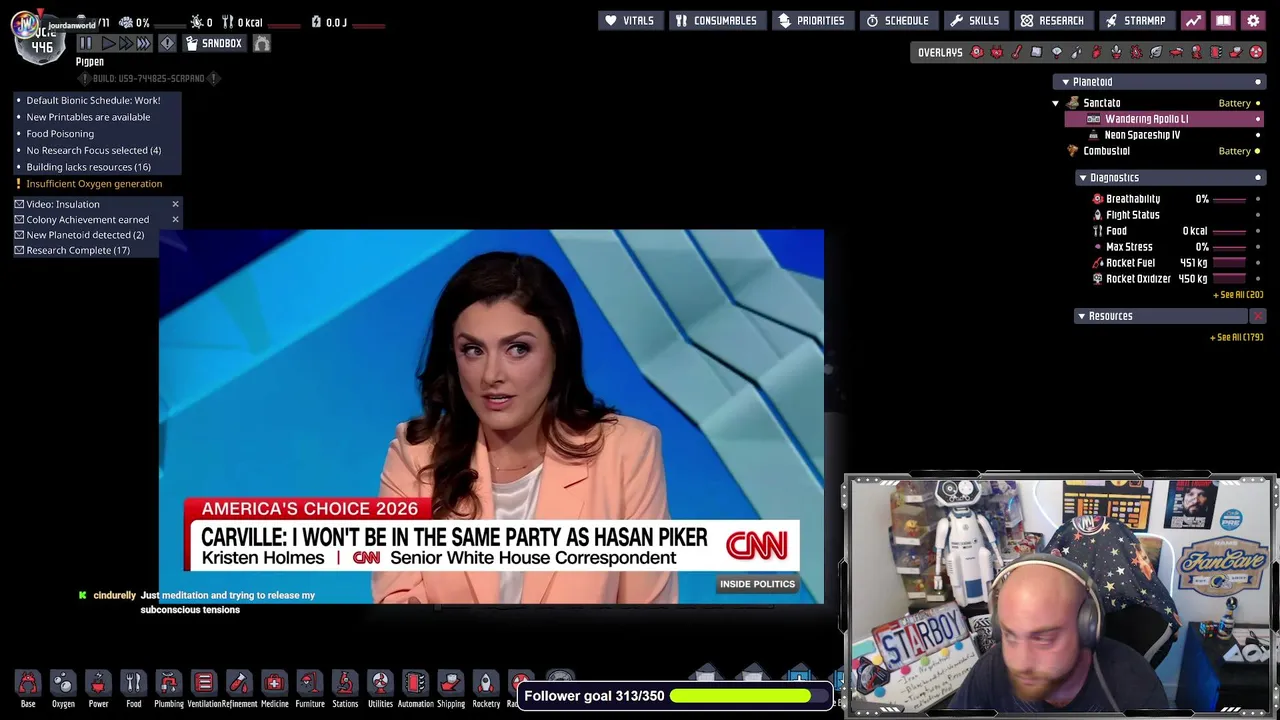Viewport: 1280px width, 720px height.
Task: Close the Resources panel with red X
Action: click(x=1258, y=316)
